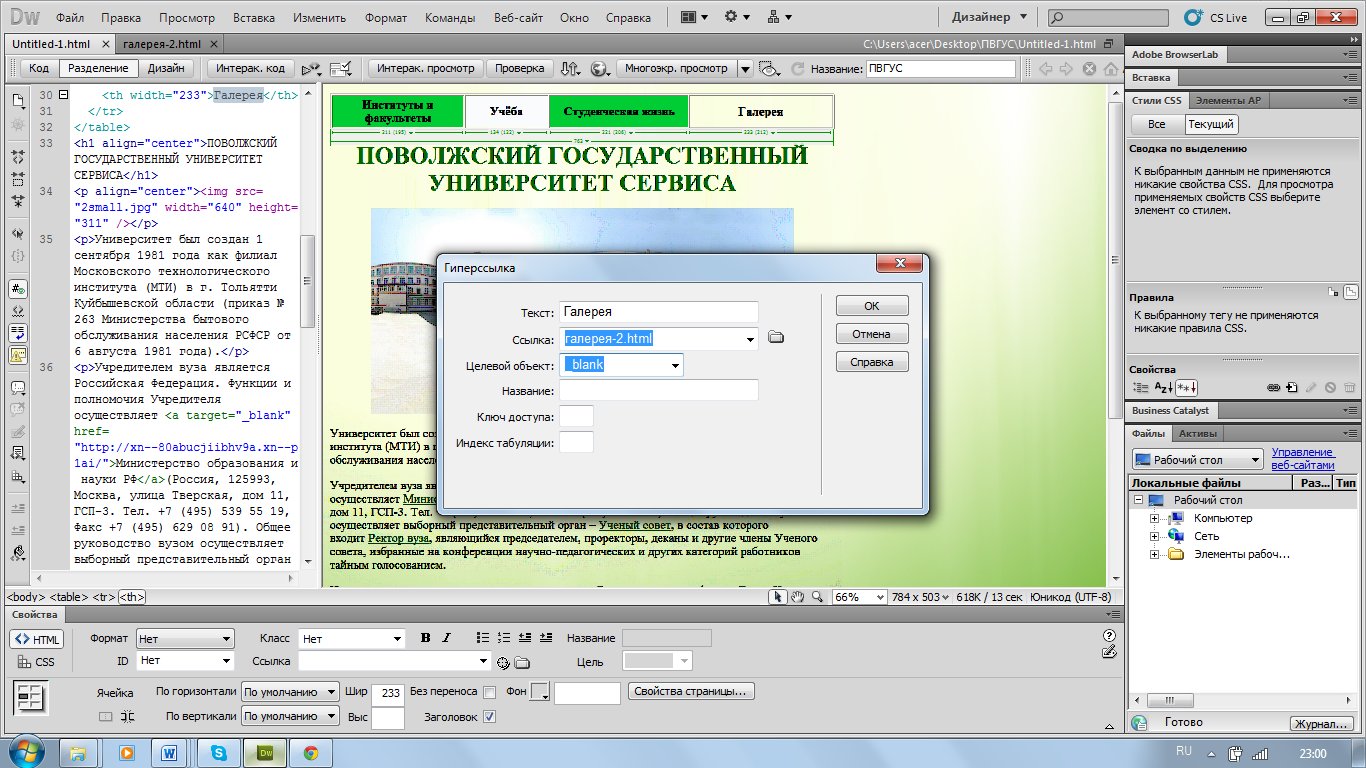Image resolution: width=1366 pixels, height=768 pixels.
Task: Open File Management icon in document toolbar
Action: [570, 68]
